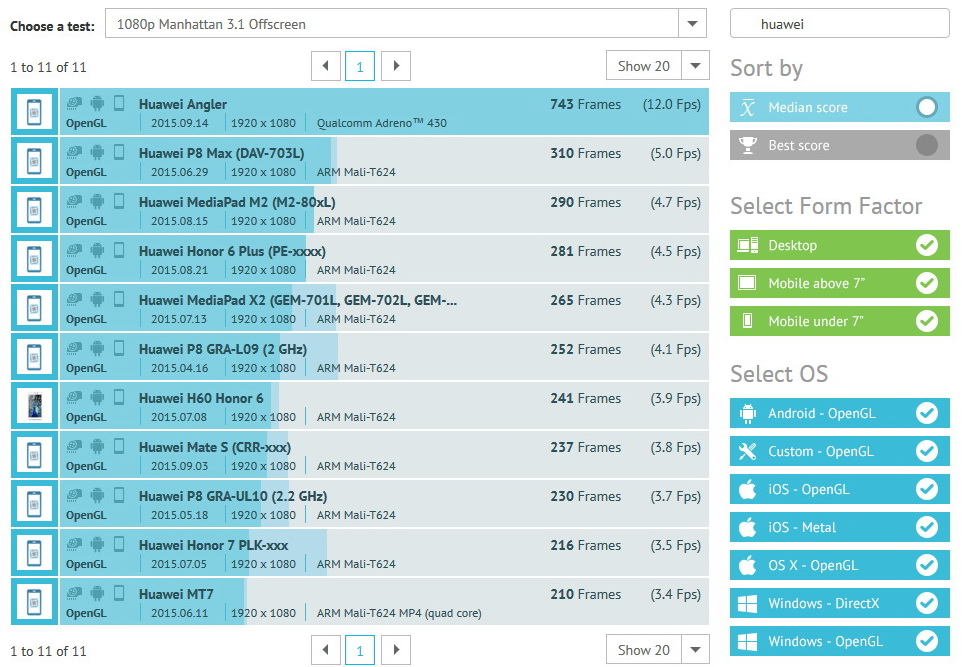Select Median score sorting radio

(x=927, y=107)
